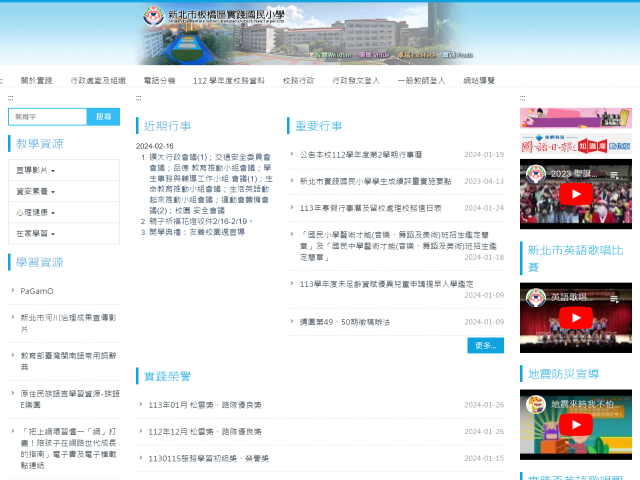Click event item 開學典禮：友善校園週宣導
640x480 pixels.
(197, 232)
